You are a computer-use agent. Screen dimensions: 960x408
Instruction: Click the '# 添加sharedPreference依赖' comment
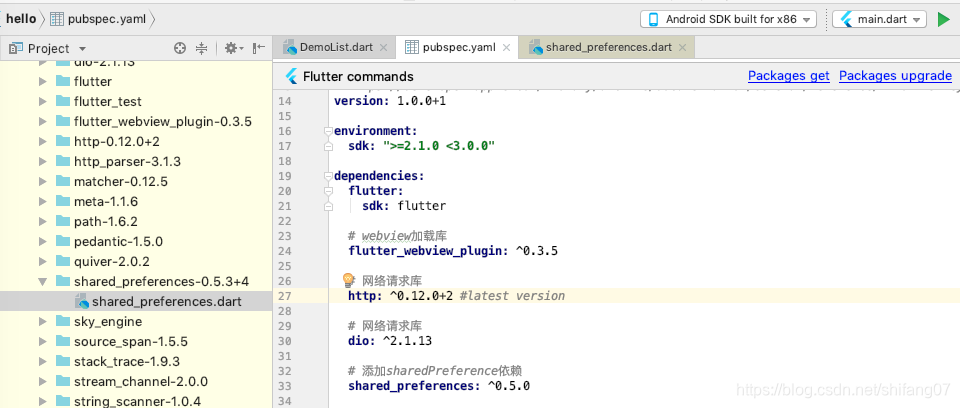click(435, 371)
